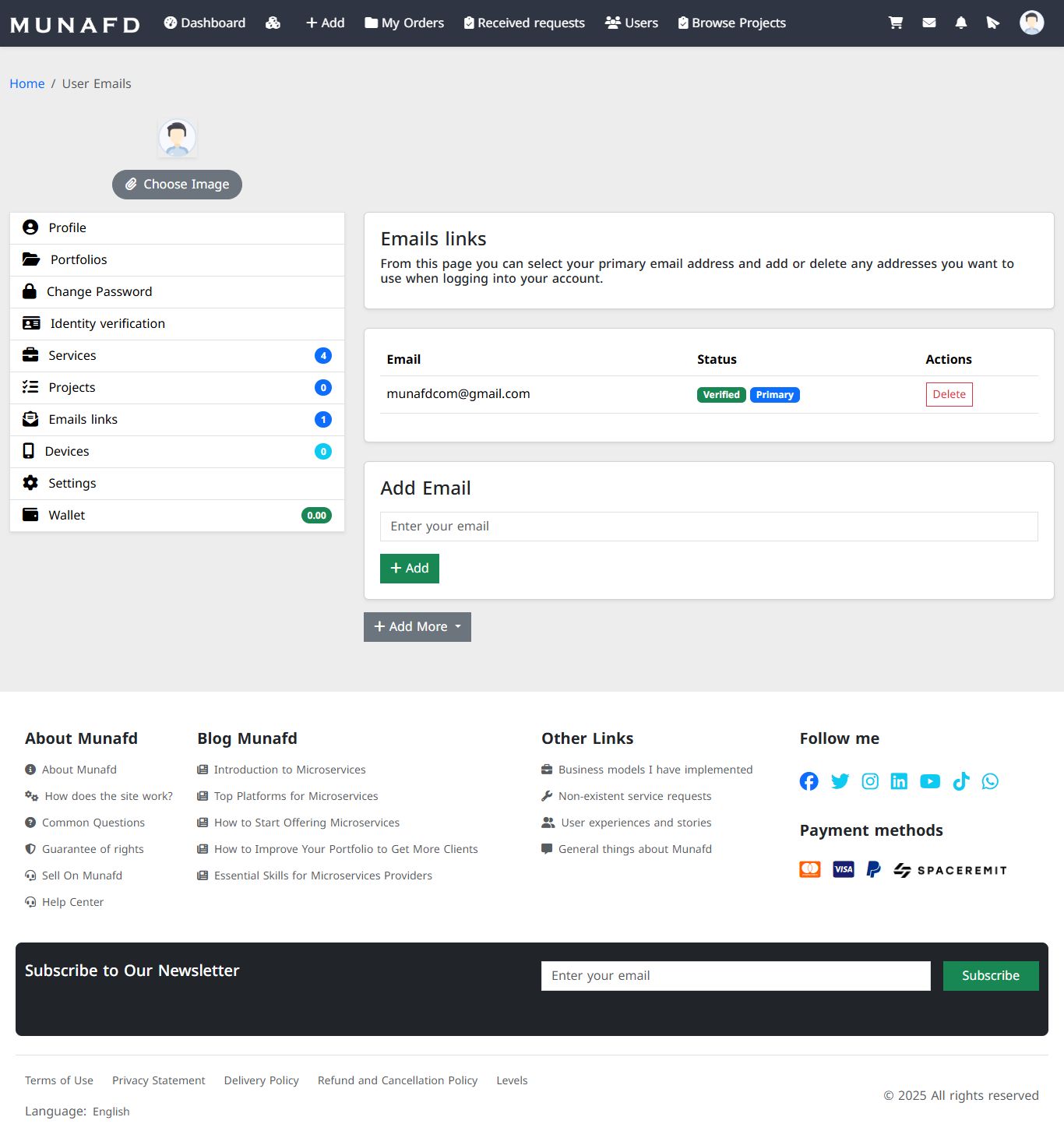Open the Wallet sidebar item
Image resolution: width=1064 pixels, height=1124 pixels.
[177, 516]
